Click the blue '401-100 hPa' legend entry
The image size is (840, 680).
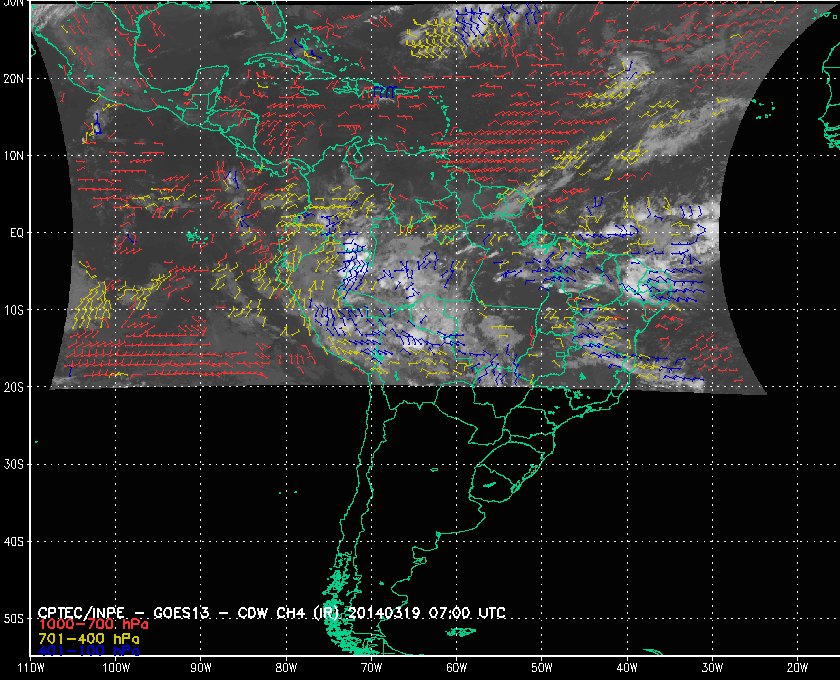pyautogui.click(x=89, y=651)
